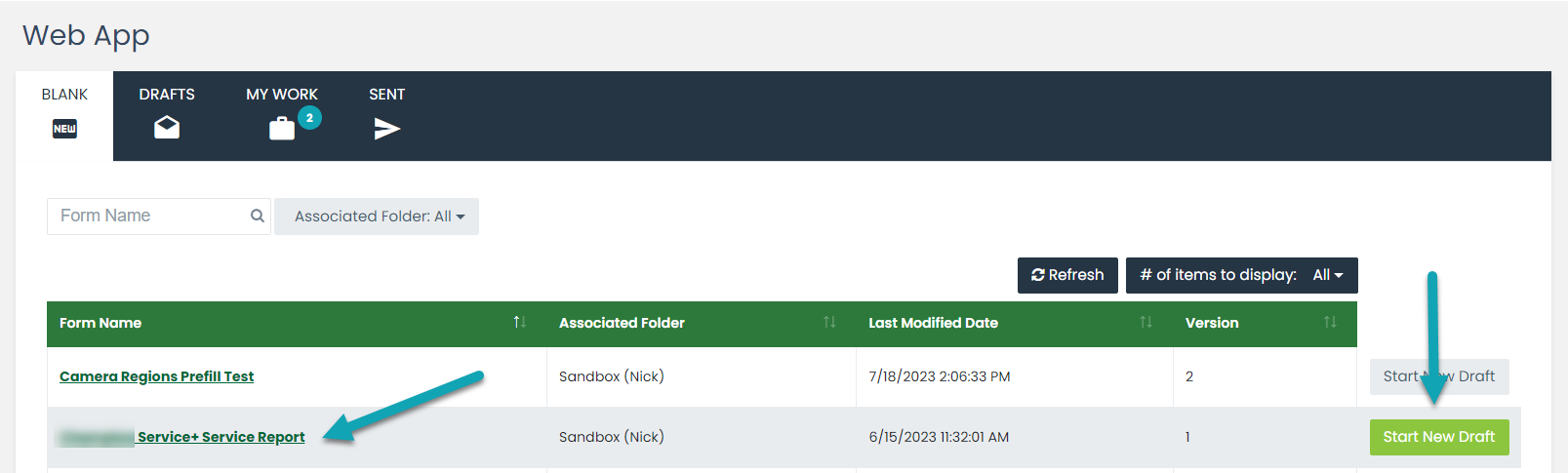Click the notification badge on My Work
The width and height of the screenshot is (1568, 473).
[x=309, y=118]
